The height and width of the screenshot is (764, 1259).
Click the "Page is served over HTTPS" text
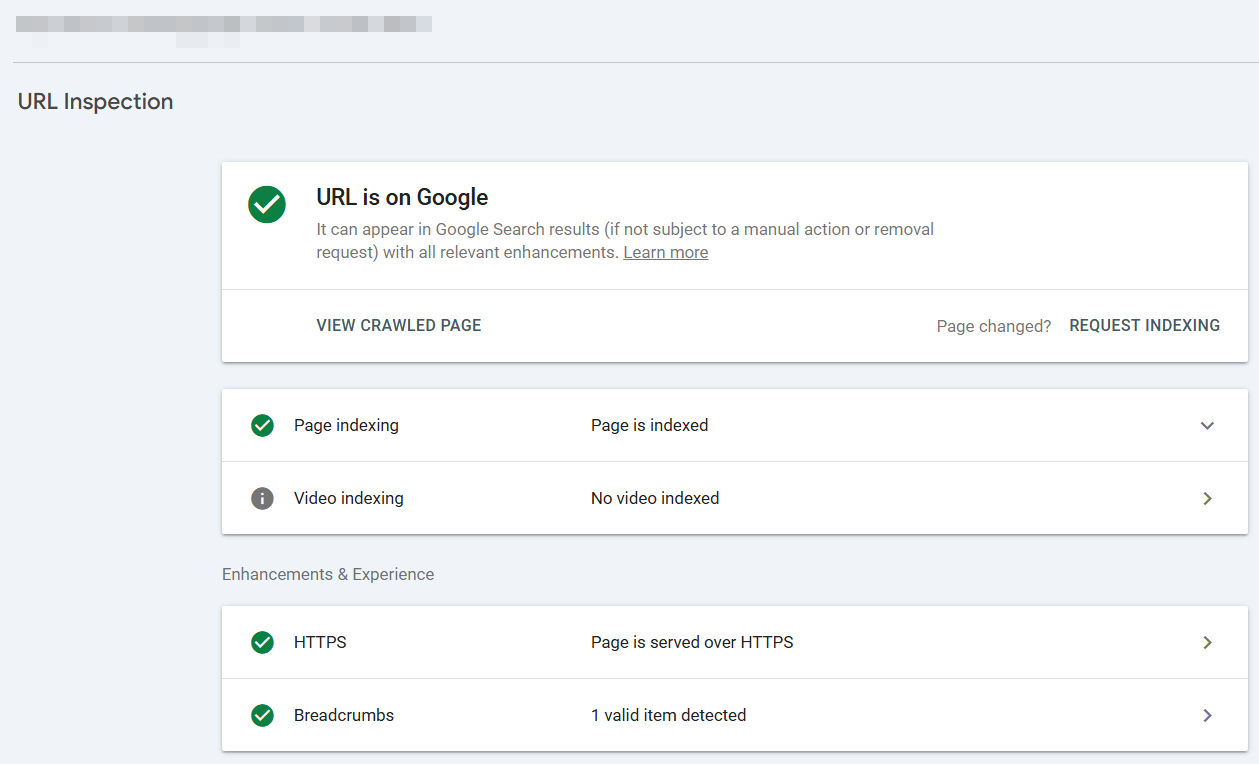pos(692,642)
